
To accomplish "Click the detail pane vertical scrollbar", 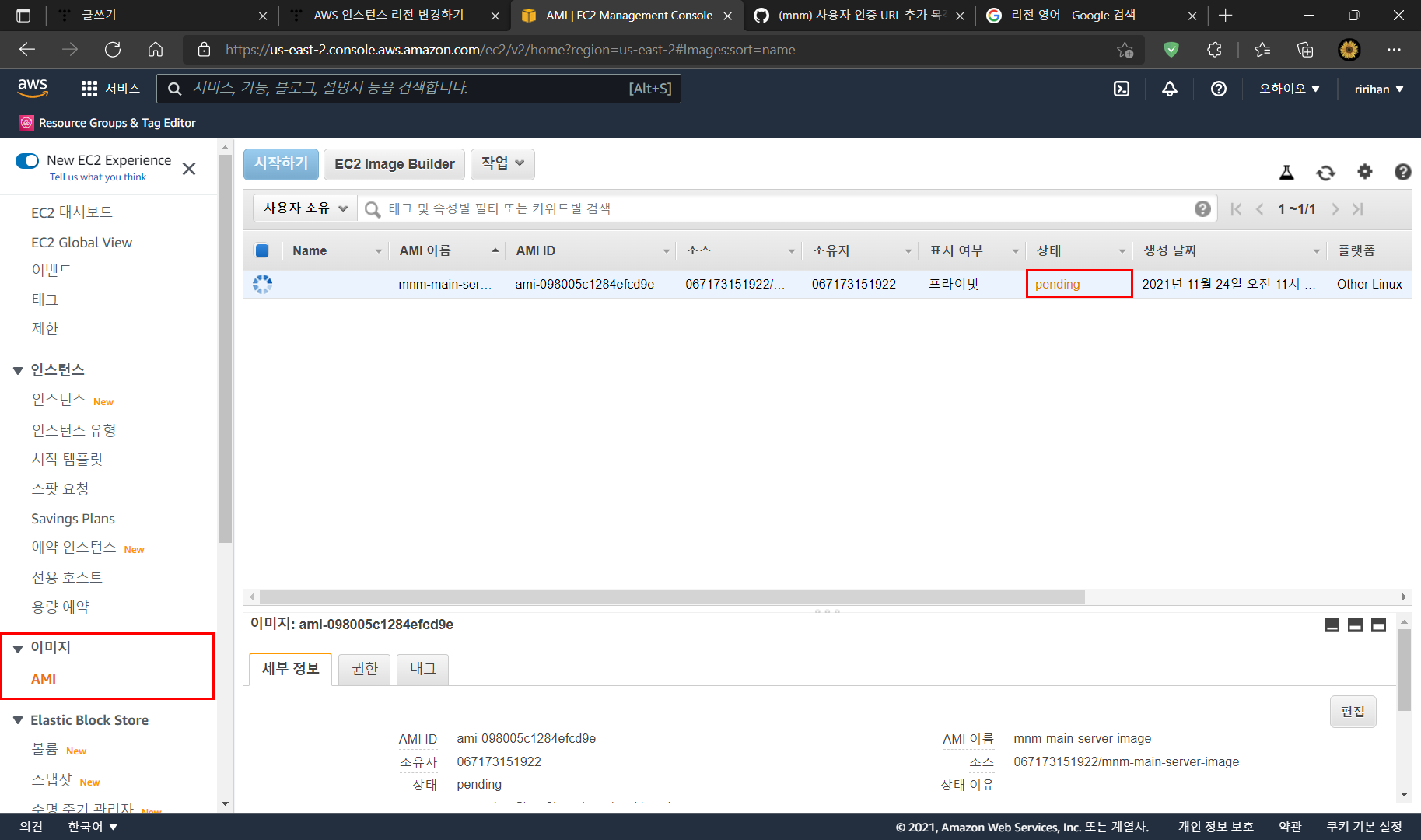I will pyautogui.click(x=1404, y=670).
